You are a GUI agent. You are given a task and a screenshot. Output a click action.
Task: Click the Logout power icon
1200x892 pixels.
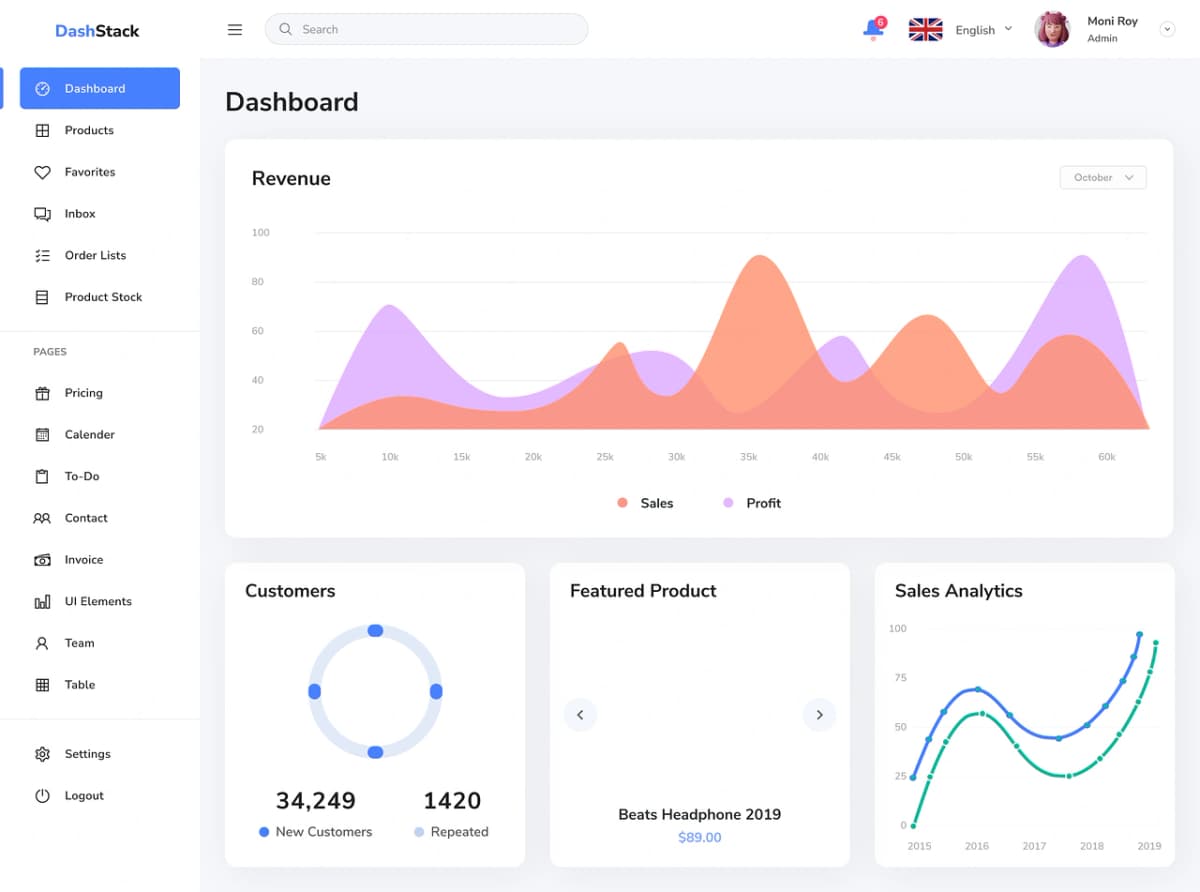tap(42, 796)
